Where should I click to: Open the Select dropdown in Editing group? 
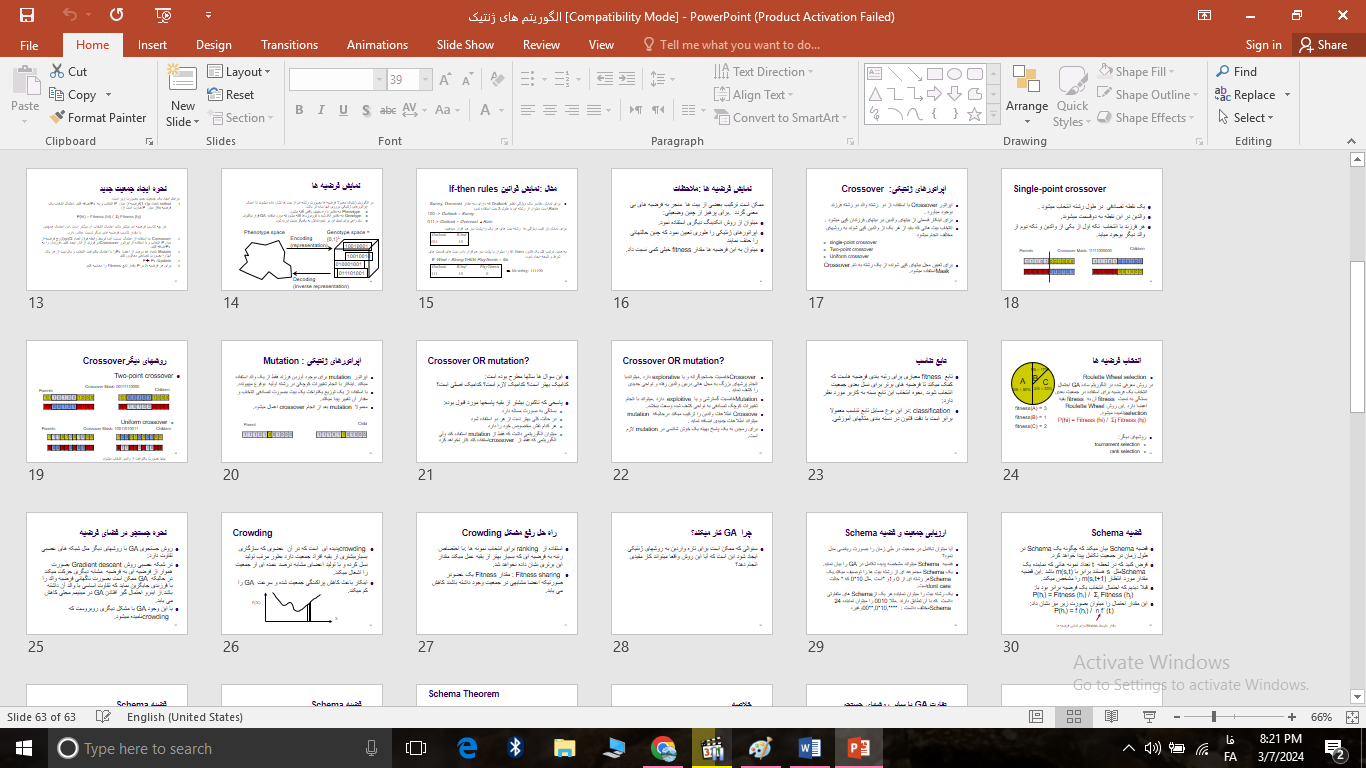[1245, 117]
